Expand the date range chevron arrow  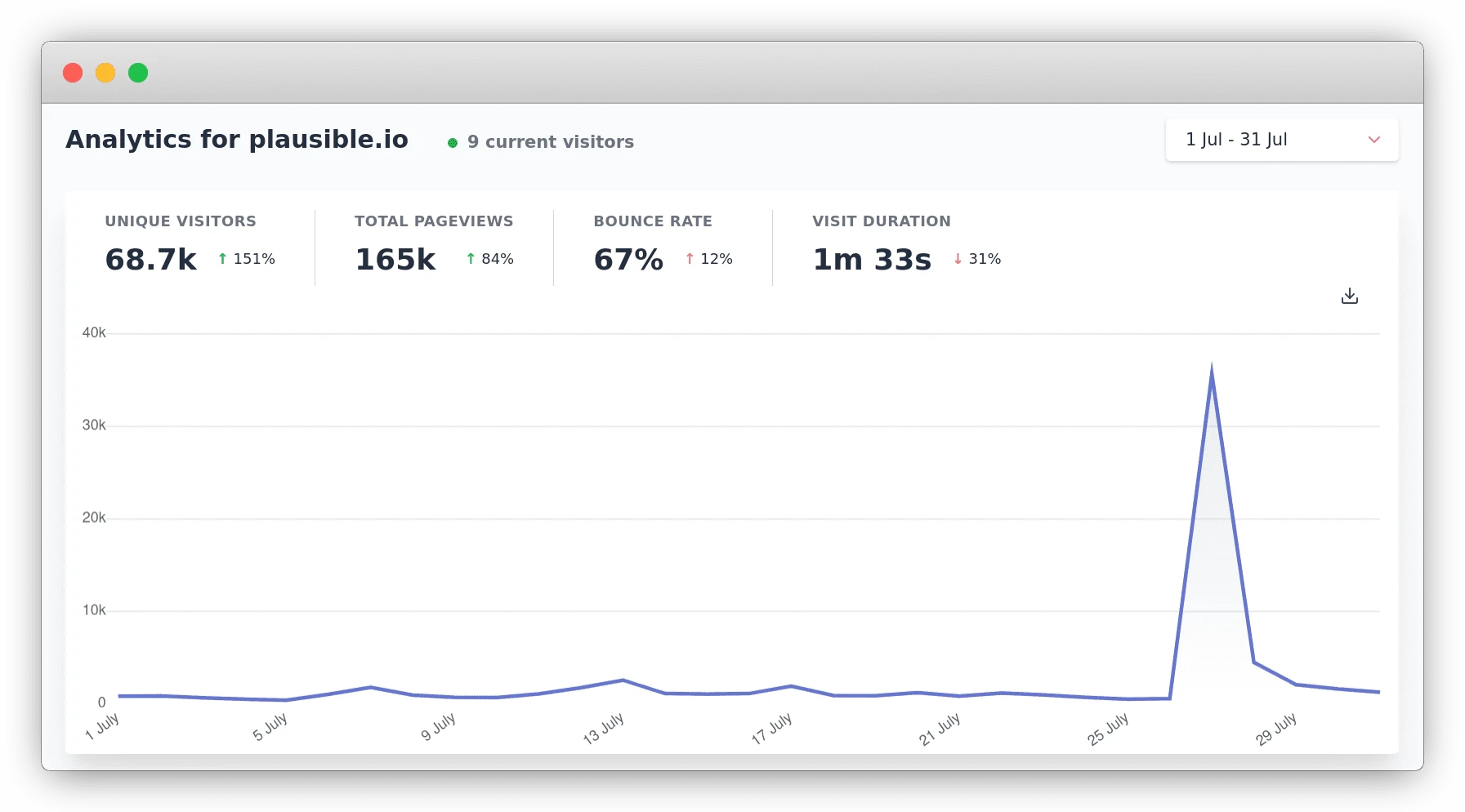pos(1373,140)
